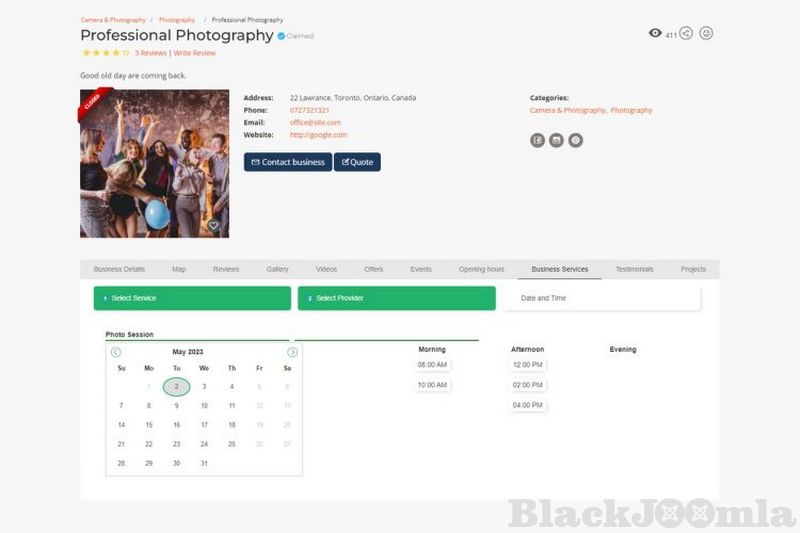Screen dimensions: 800x533
Task: Switch to the Opening hours tab
Action: click(x=481, y=269)
